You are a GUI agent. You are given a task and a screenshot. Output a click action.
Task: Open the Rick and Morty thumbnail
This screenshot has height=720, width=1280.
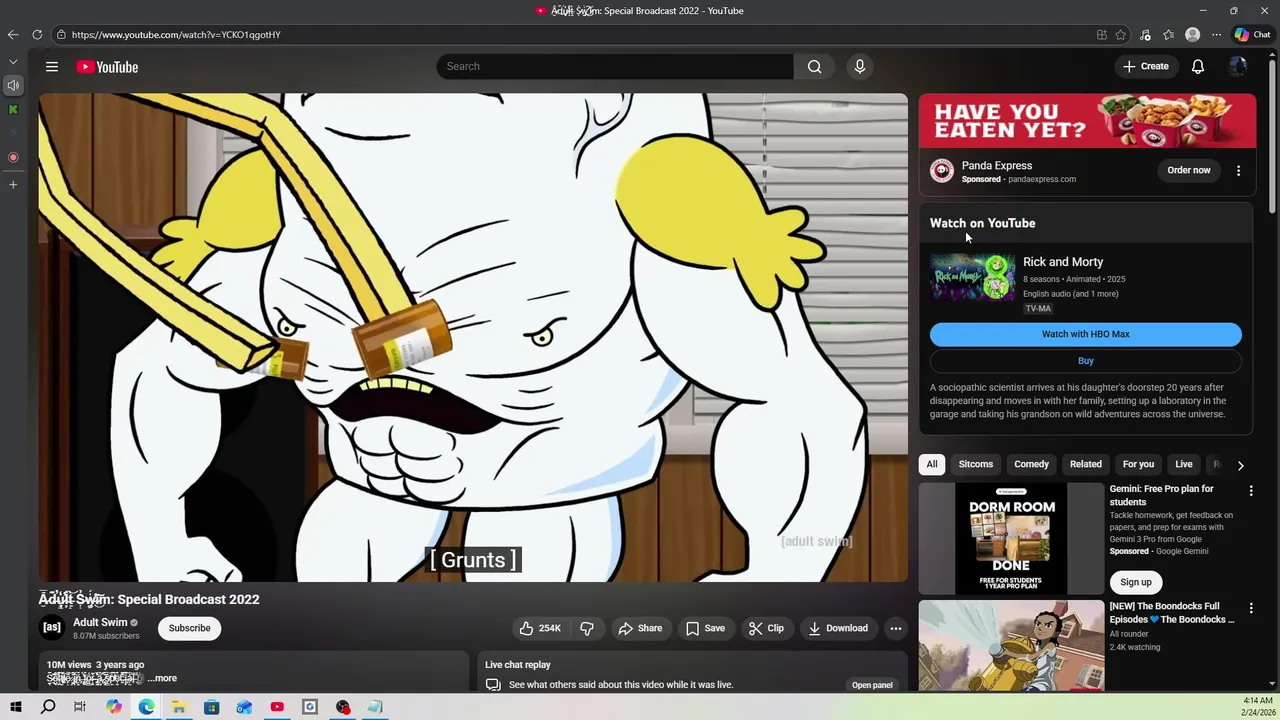[972, 277]
